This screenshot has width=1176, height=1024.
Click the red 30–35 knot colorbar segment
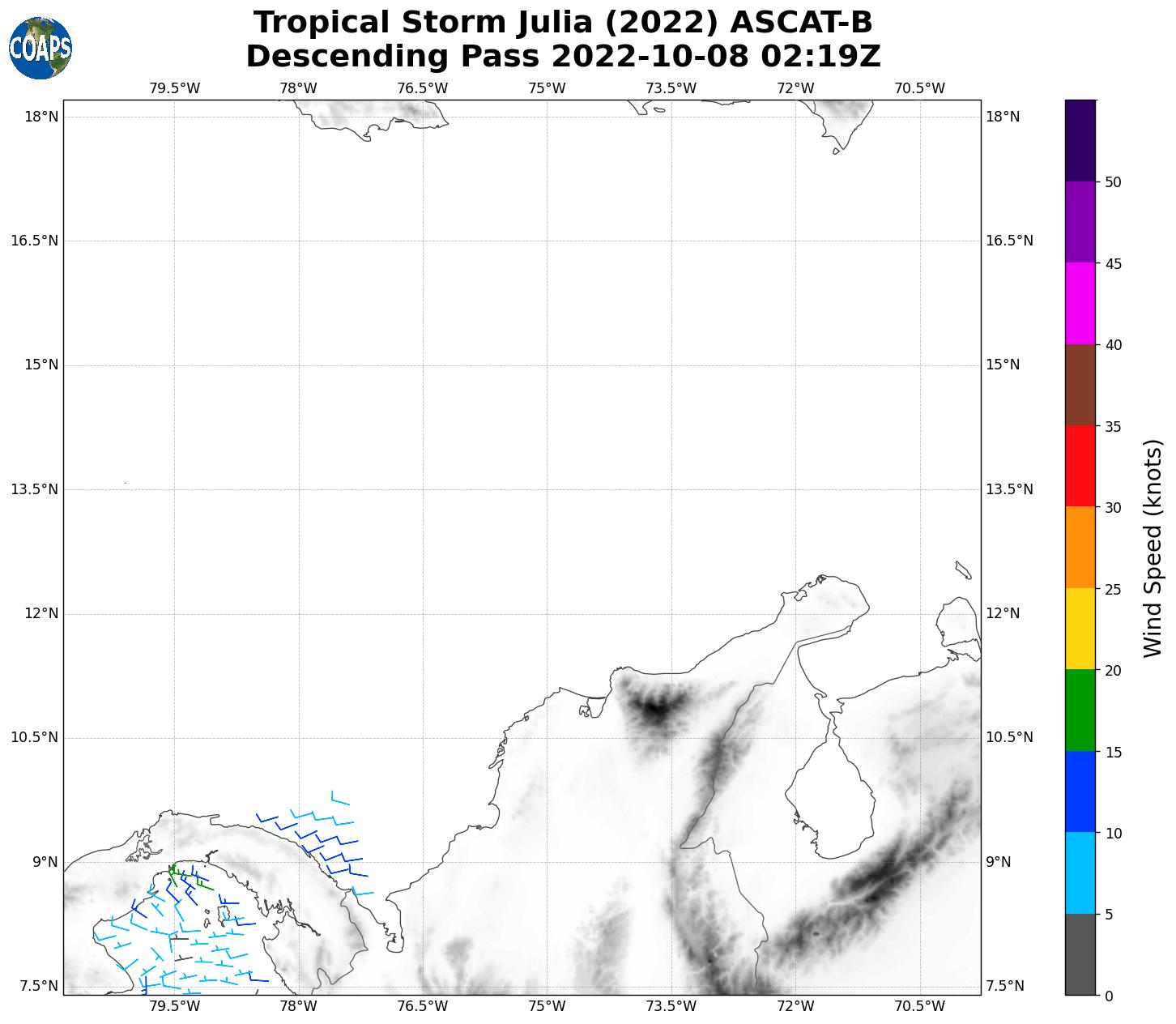[x=1080, y=466]
